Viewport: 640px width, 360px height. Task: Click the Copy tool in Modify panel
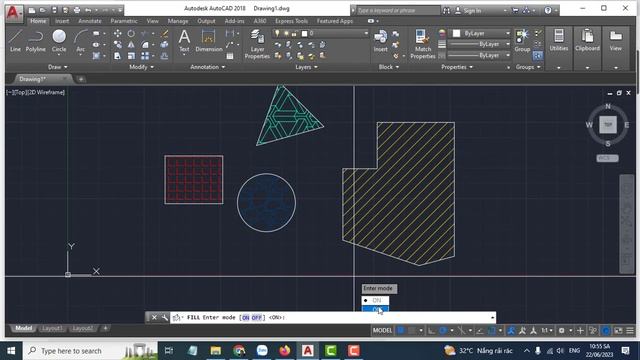point(118,44)
